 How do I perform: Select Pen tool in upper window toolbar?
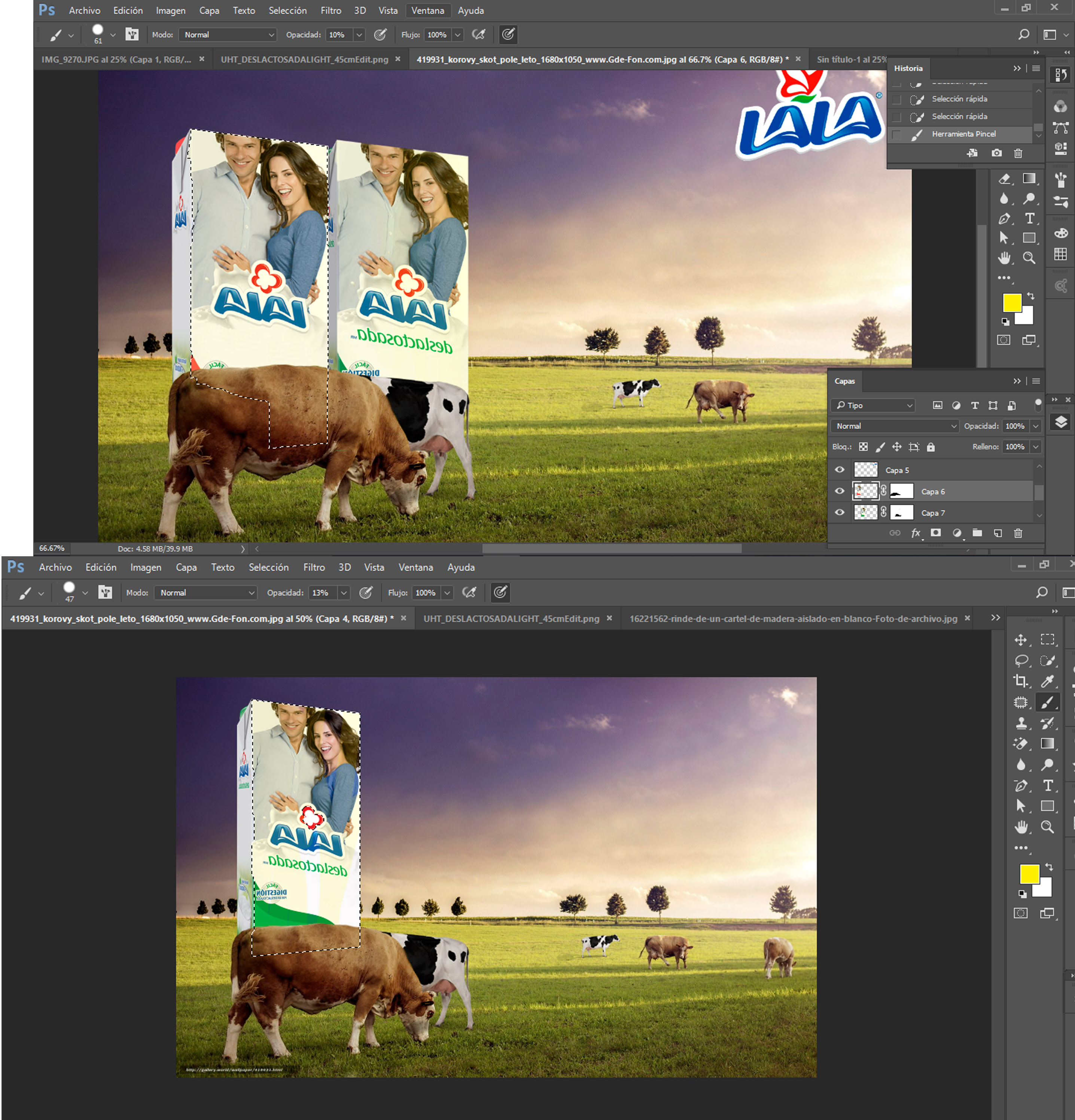coord(1004,218)
